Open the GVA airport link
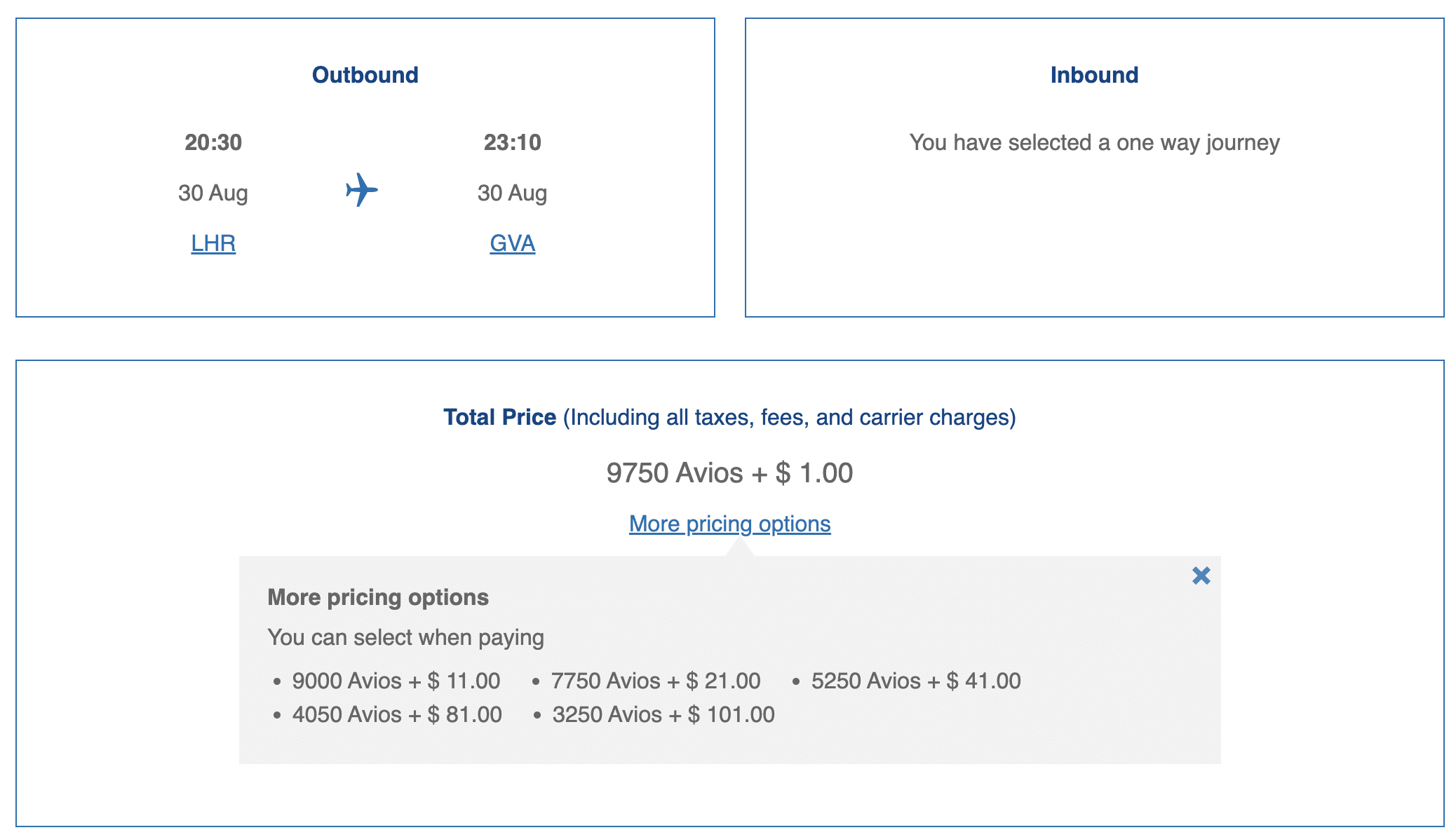The width and height of the screenshot is (1456, 837). click(x=512, y=243)
